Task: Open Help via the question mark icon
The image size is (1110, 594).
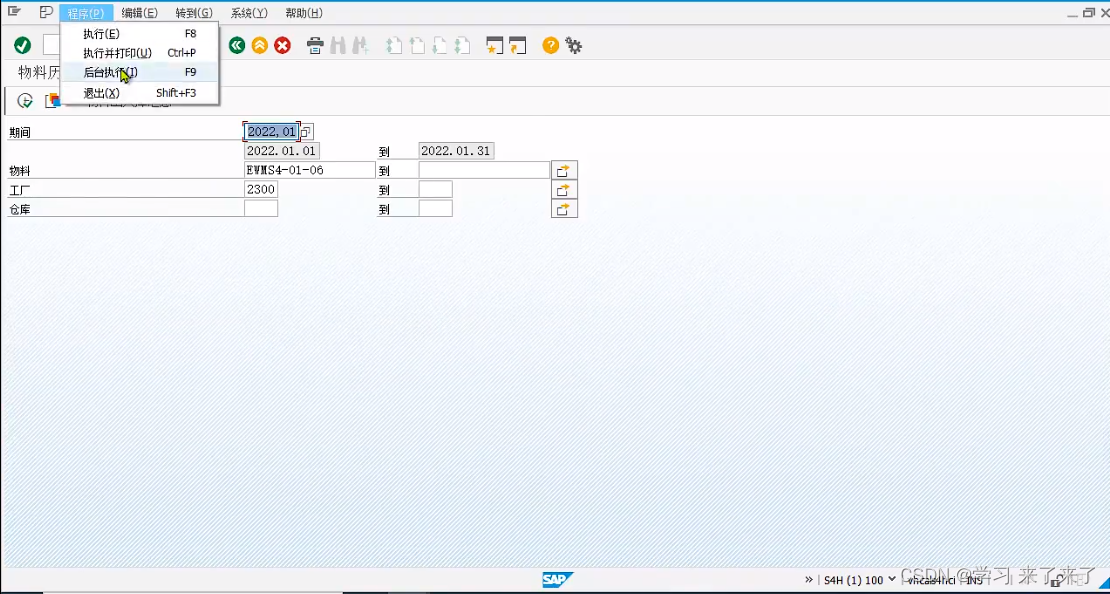Action: 549,45
